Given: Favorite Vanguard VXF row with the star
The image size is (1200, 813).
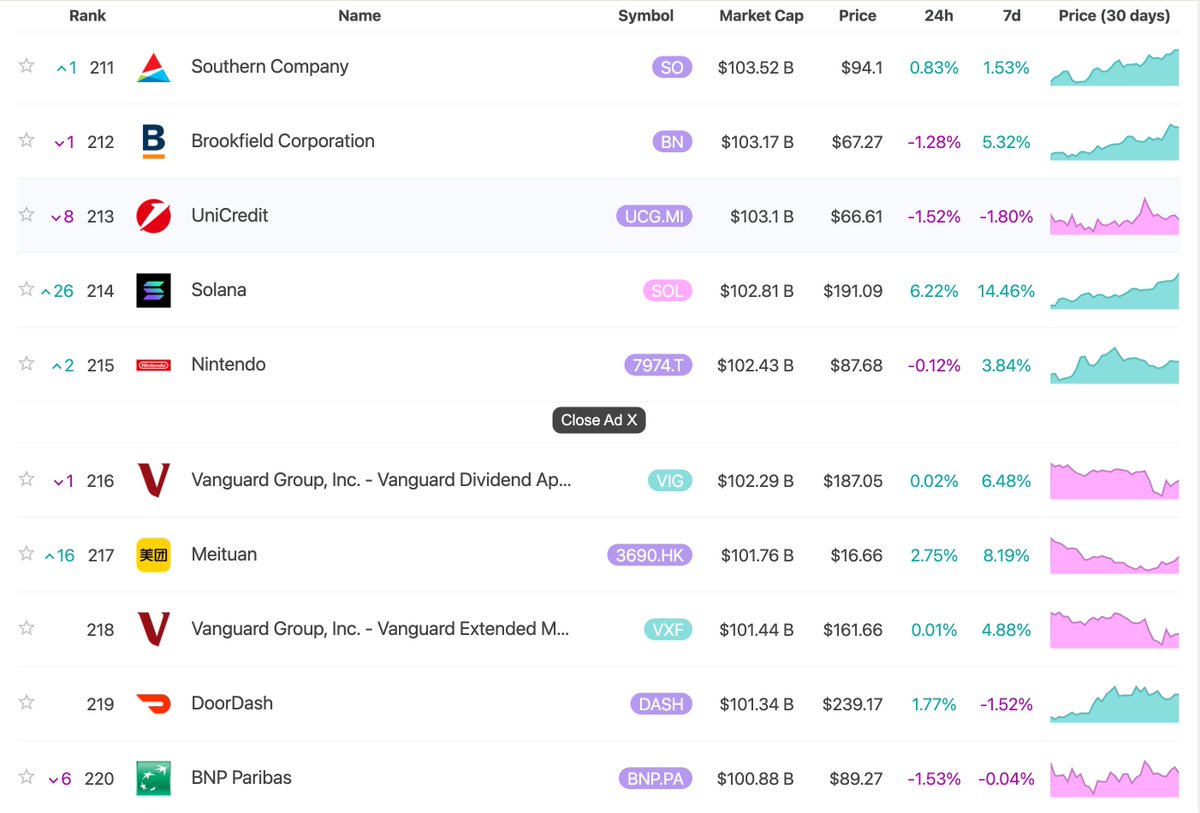Looking at the screenshot, I should click(27, 628).
